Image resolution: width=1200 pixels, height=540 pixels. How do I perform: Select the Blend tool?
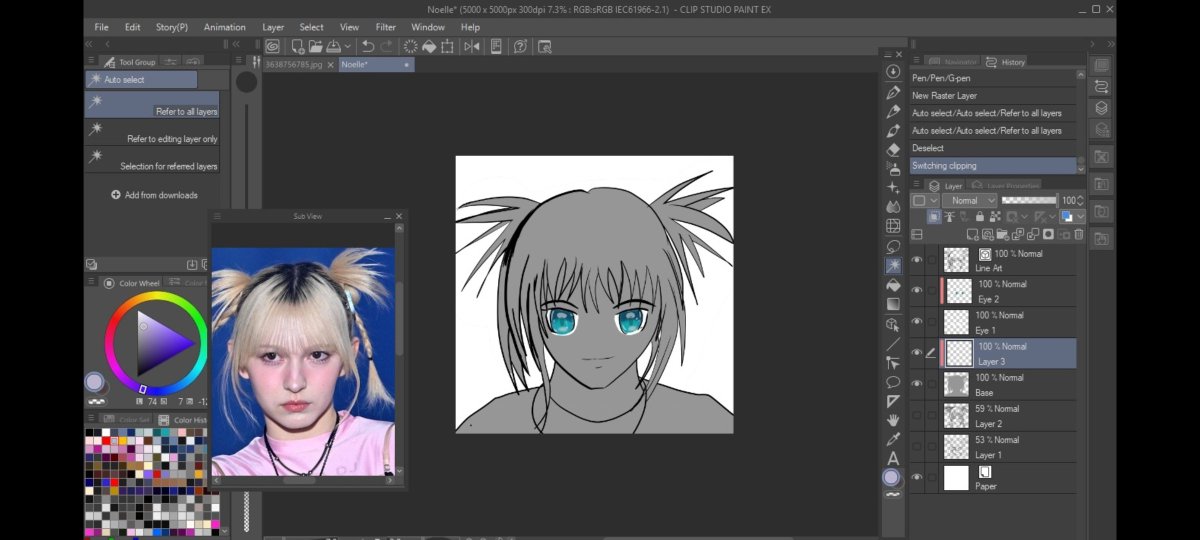coord(893,207)
